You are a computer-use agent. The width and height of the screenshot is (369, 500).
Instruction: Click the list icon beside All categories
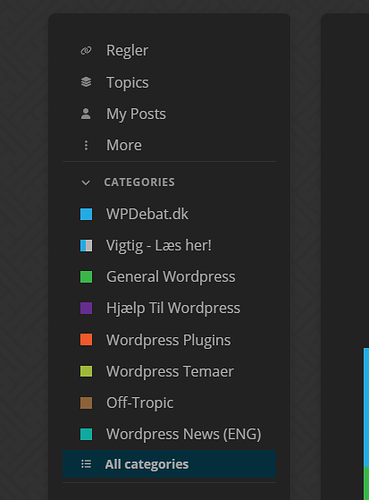point(86,464)
